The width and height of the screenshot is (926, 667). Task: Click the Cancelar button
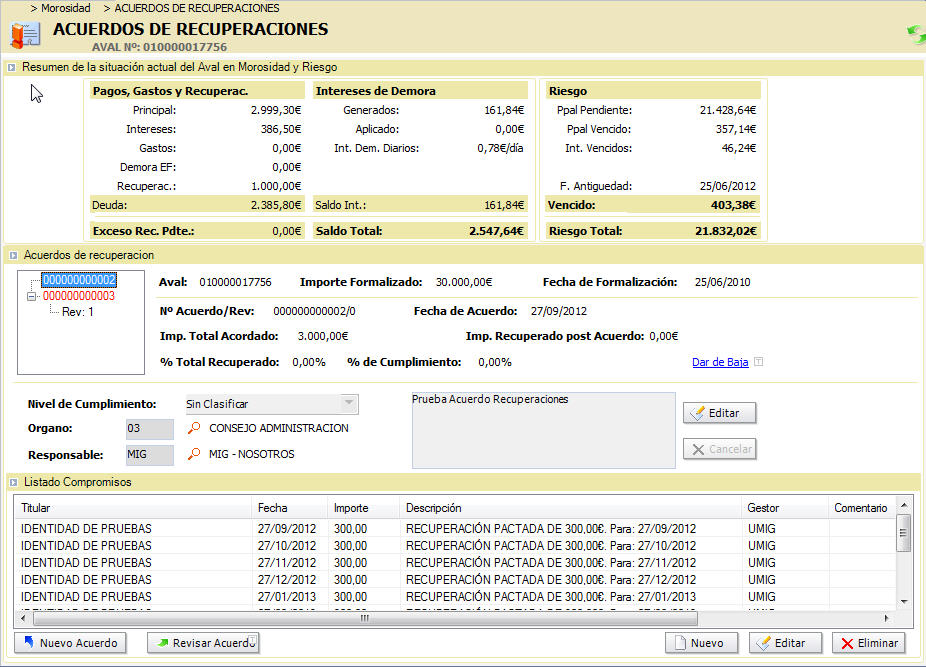[719, 449]
